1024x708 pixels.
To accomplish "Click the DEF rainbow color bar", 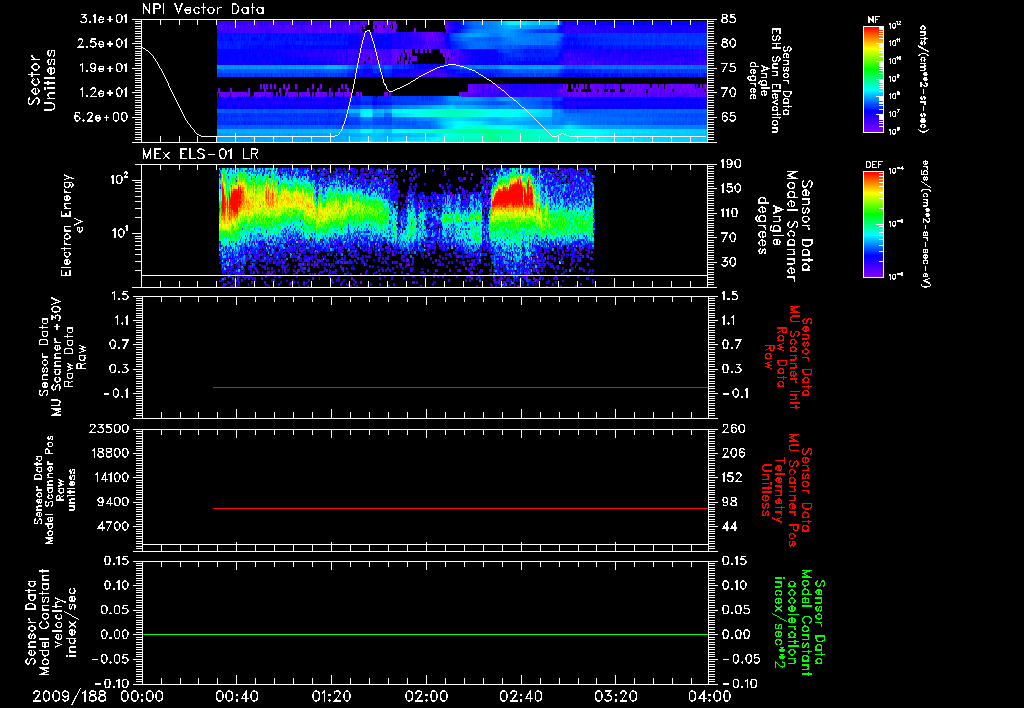I will point(873,224).
